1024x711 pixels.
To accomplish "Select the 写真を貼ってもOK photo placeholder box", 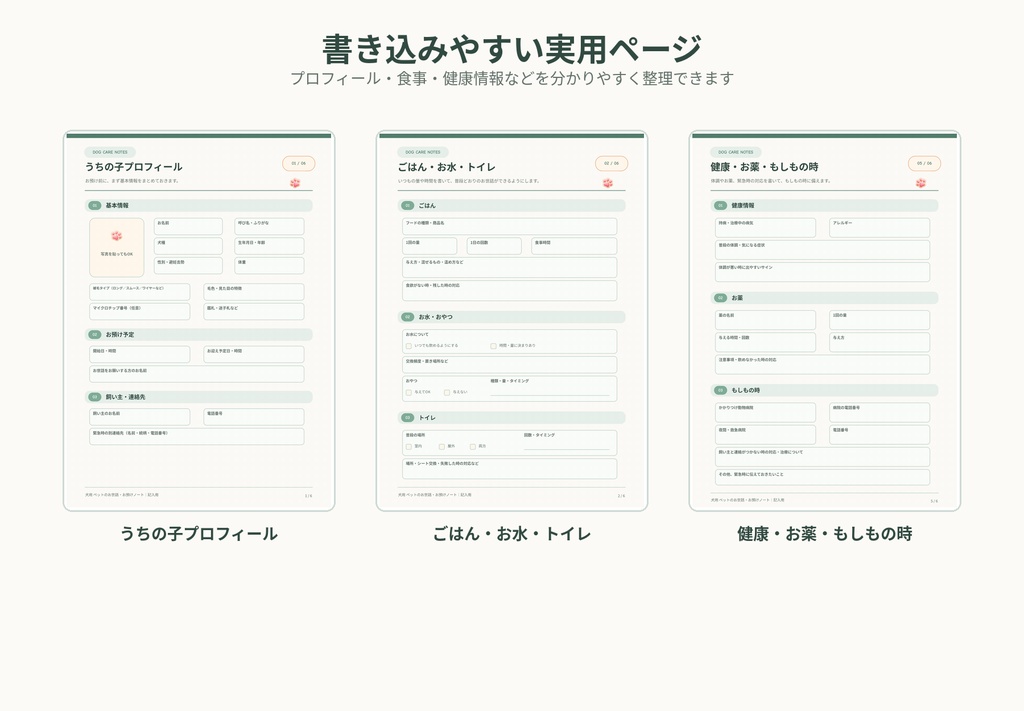I will (117, 247).
